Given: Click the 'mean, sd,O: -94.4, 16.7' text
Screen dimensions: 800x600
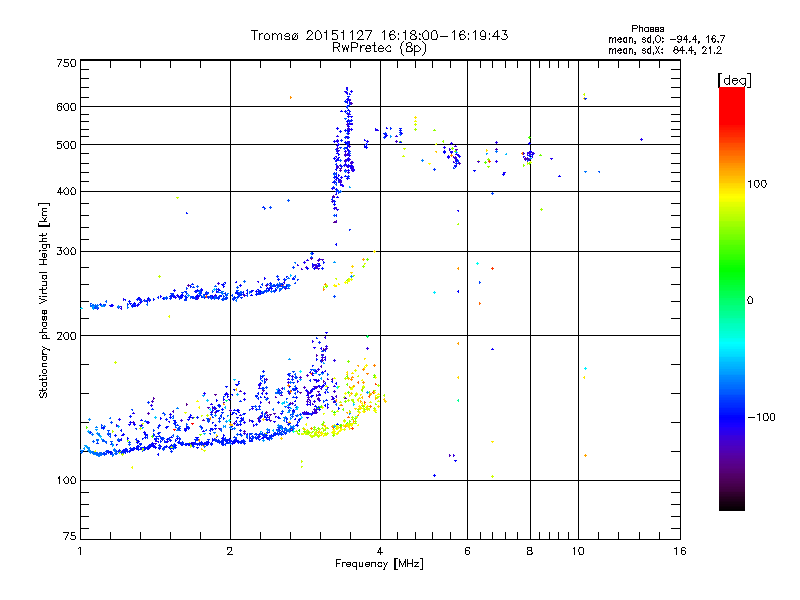Looking at the screenshot, I should click(666, 39).
